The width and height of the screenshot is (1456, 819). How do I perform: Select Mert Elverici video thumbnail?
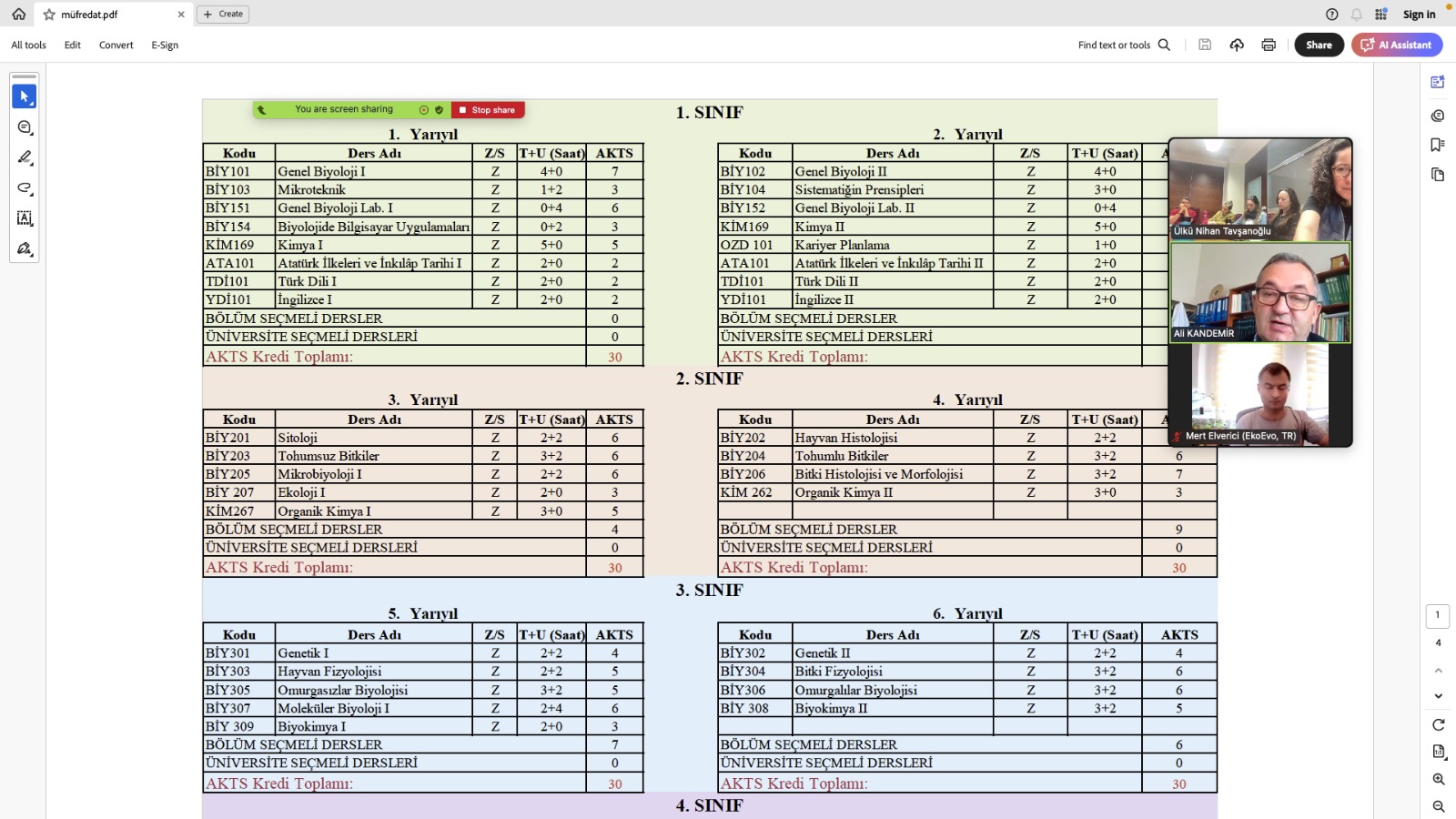(1260, 395)
